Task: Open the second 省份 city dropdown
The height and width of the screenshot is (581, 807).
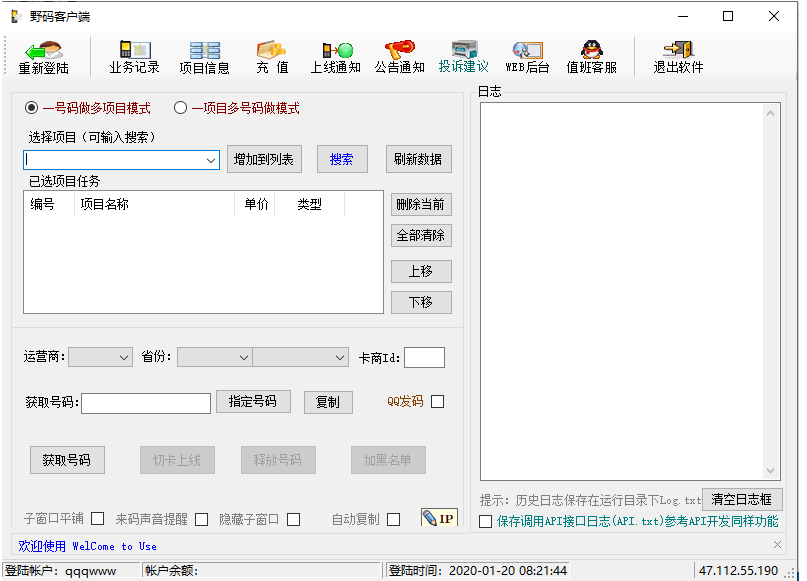Action: coord(300,357)
